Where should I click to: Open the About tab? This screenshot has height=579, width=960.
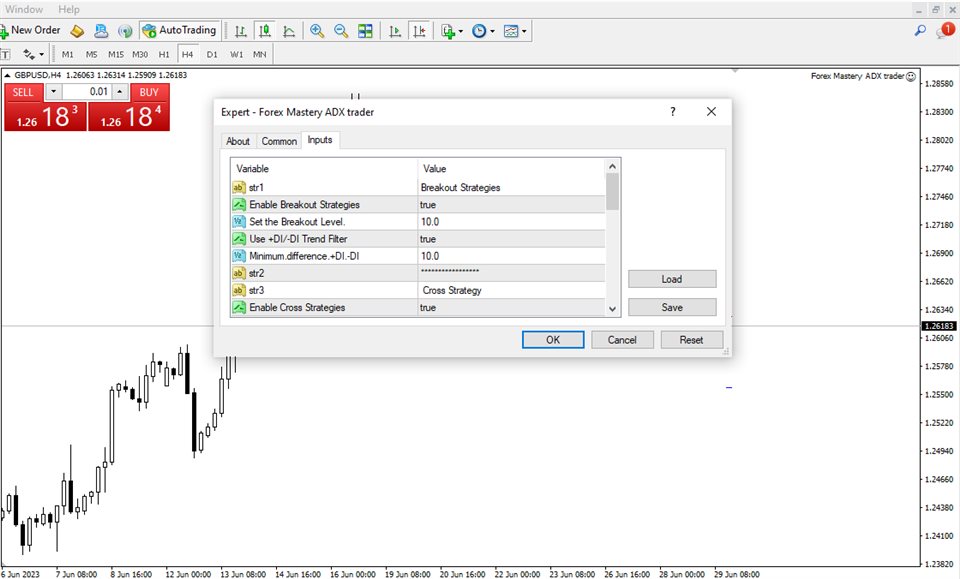tap(238, 141)
